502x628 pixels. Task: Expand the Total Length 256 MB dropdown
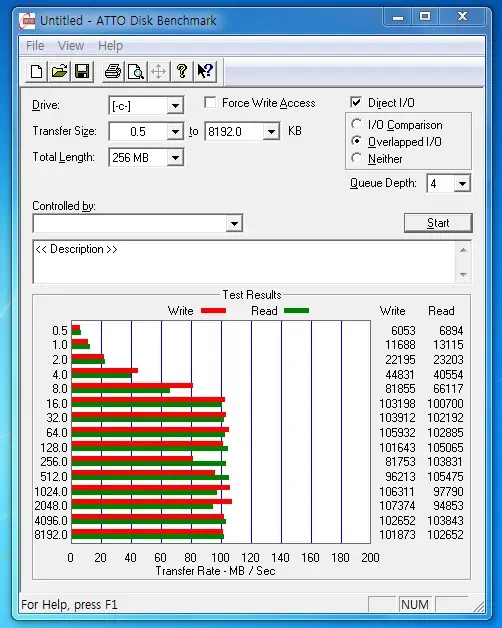(175, 158)
